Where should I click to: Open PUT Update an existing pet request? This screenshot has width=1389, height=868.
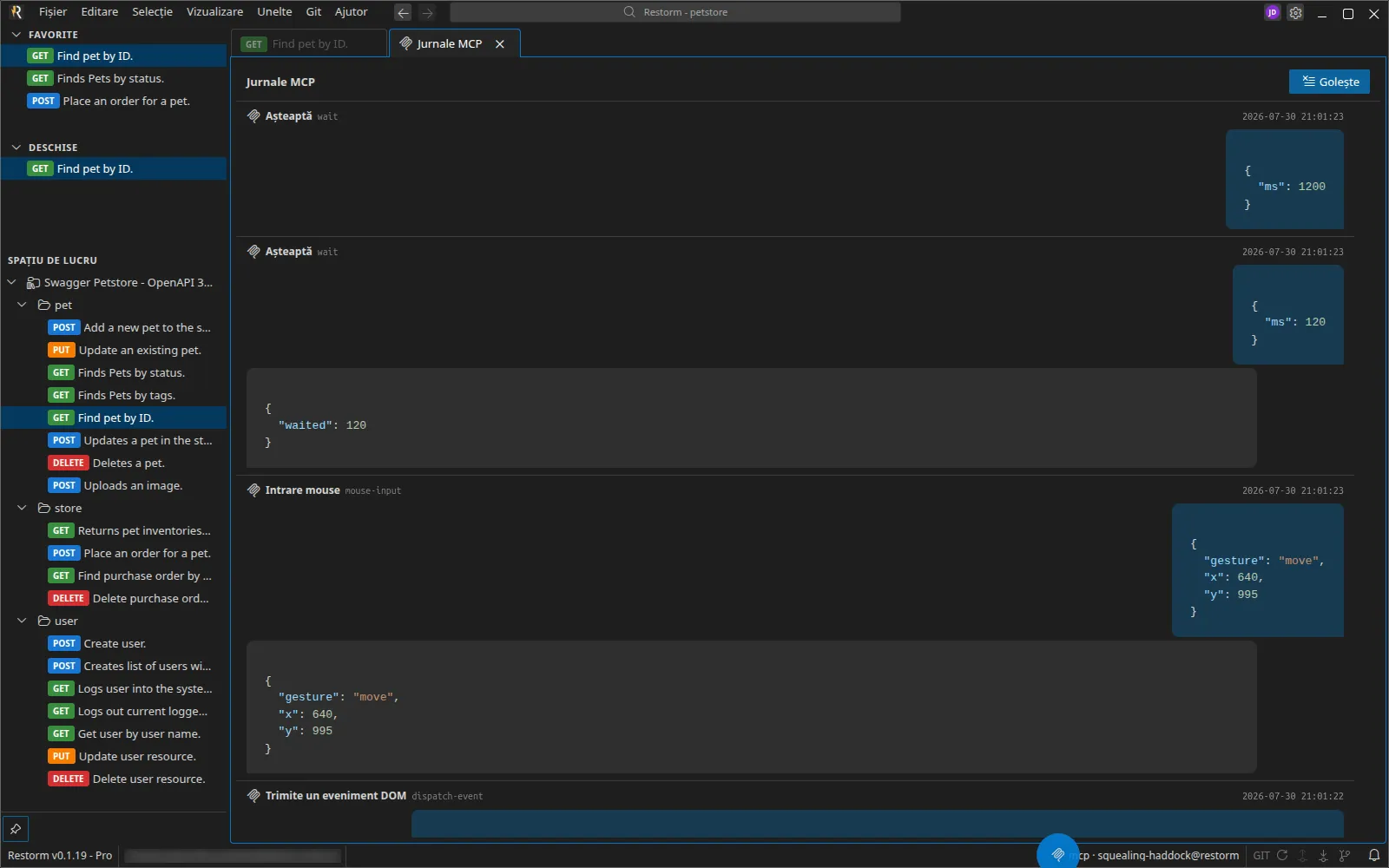pos(114,350)
